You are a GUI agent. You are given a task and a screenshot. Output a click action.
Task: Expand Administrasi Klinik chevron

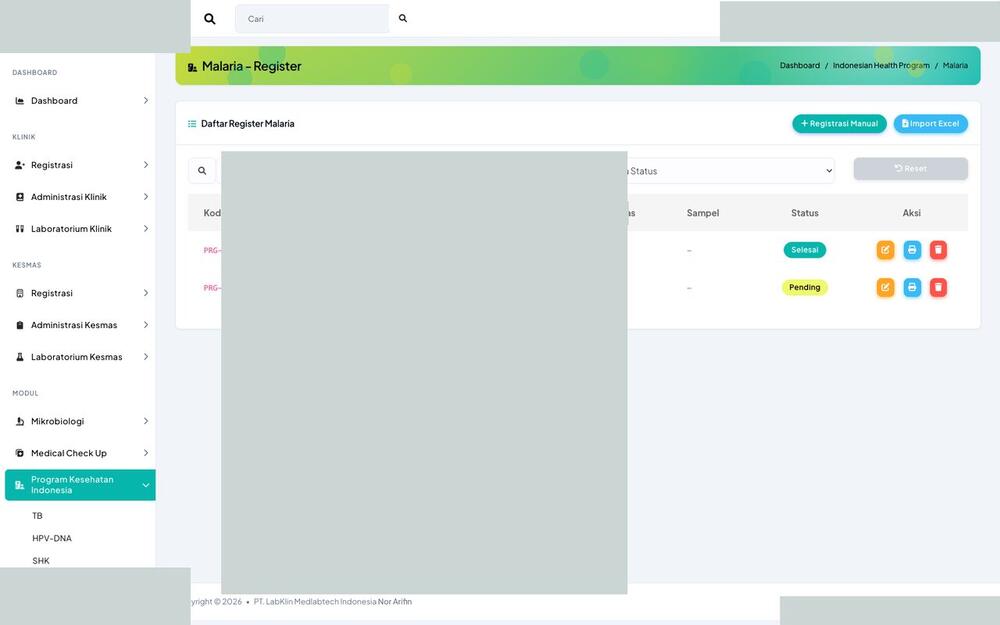point(146,197)
